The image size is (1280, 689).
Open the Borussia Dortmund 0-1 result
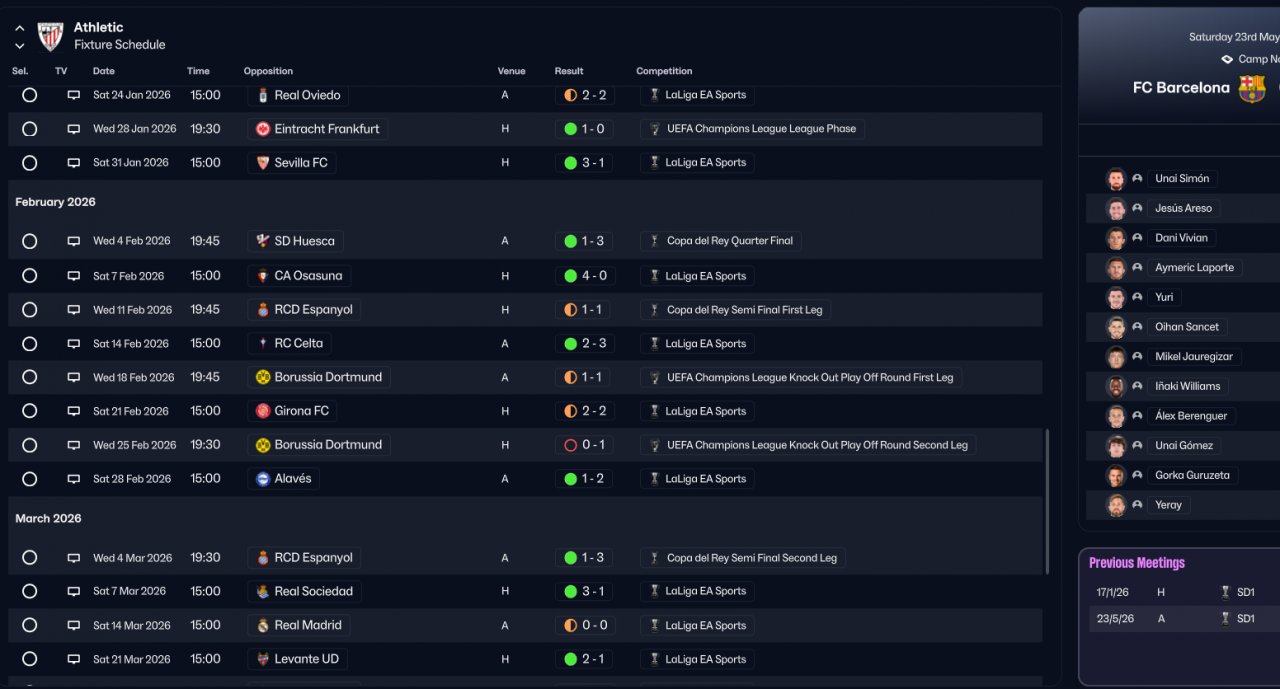pyautogui.click(x=585, y=445)
